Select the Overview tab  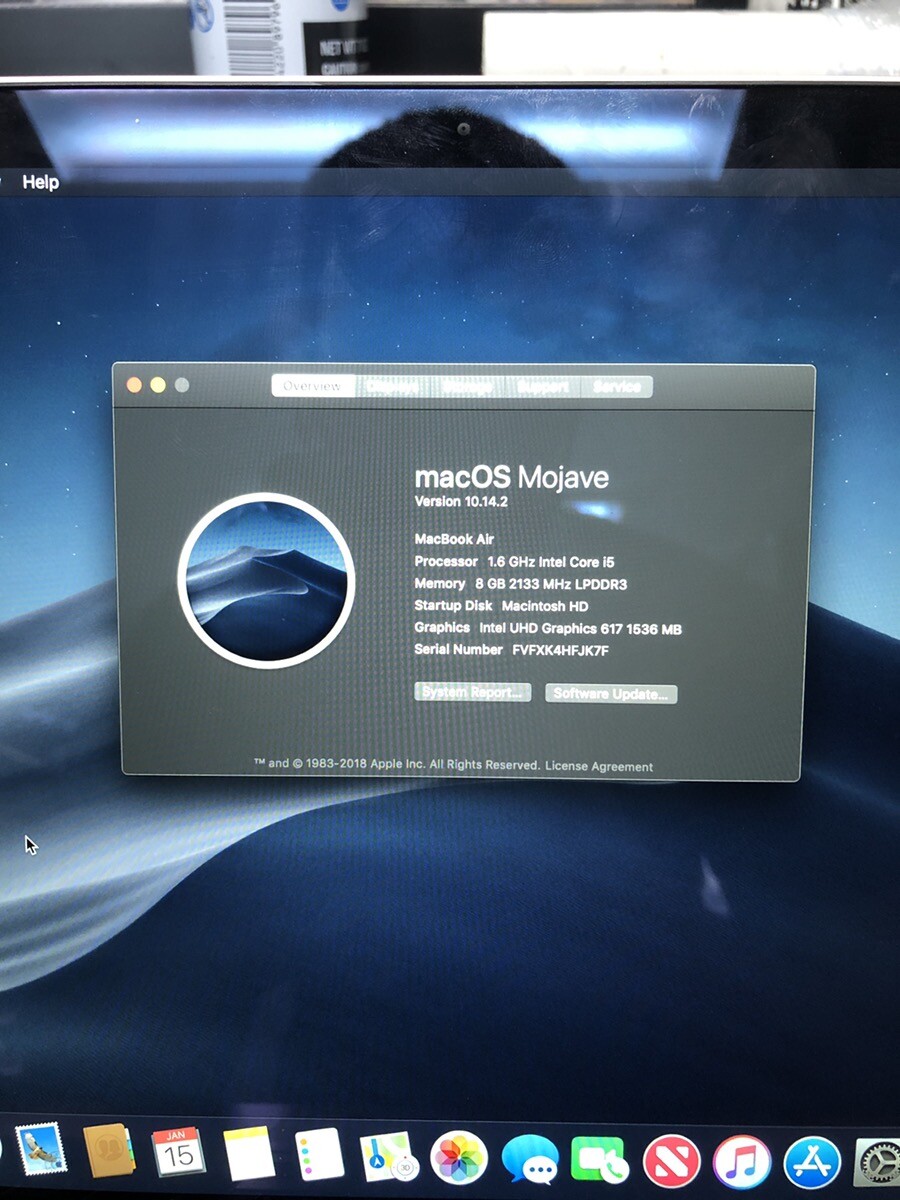[x=313, y=386]
